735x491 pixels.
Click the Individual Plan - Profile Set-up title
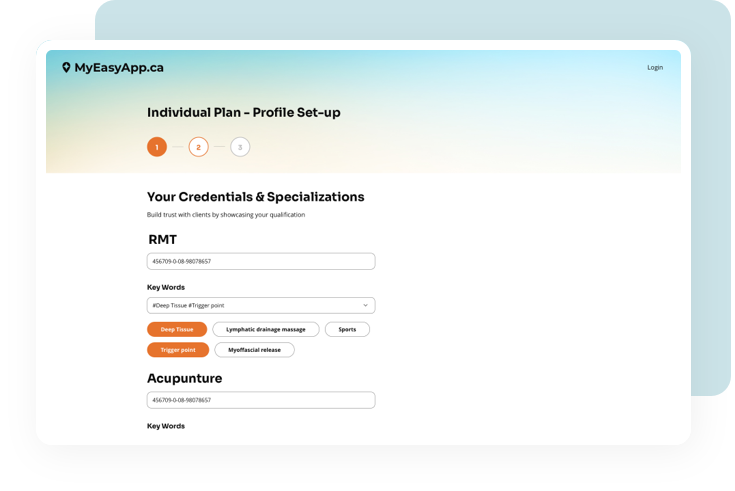click(243, 113)
